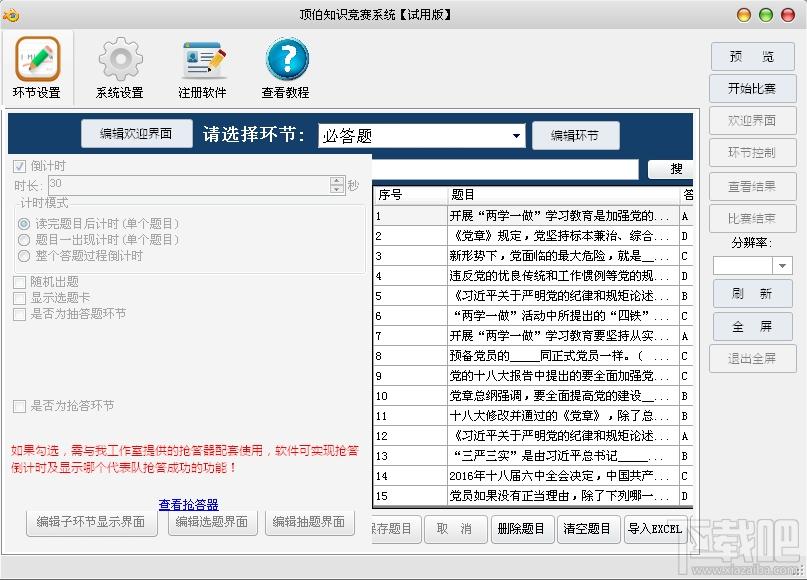Open the 查看教程 question mark icon
The width and height of the screenshot is (807, 580).
coord(286,67)
